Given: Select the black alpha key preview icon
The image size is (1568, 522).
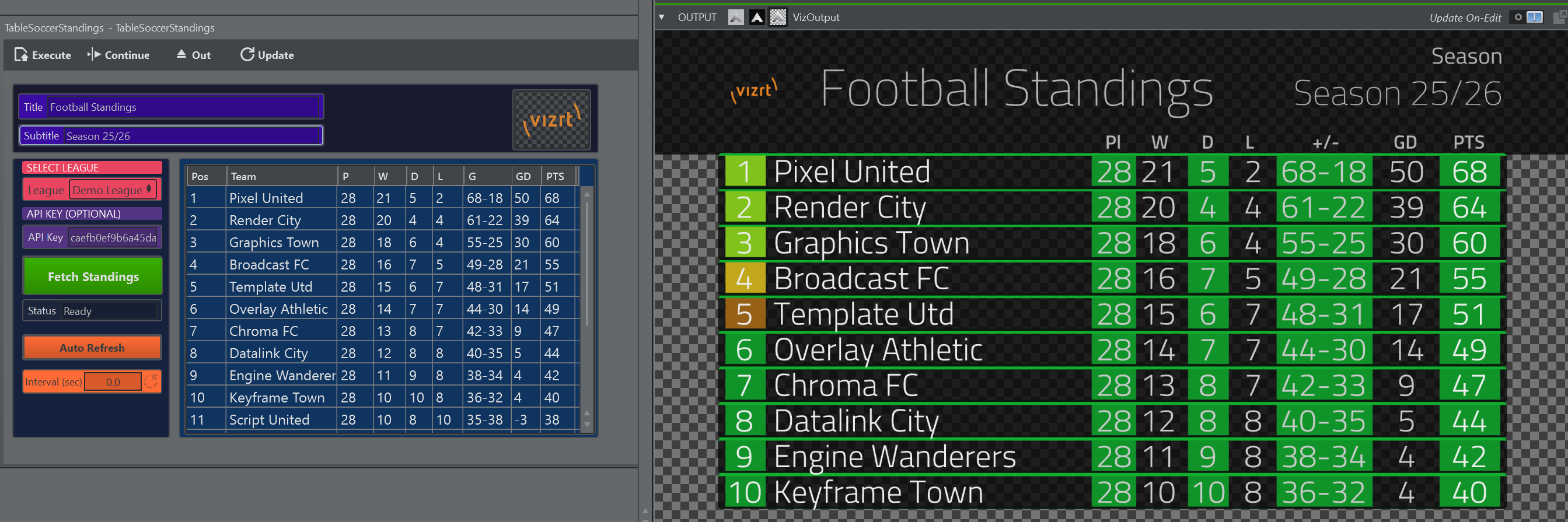Looking at the screenshot, I should [x=757, y=17].
